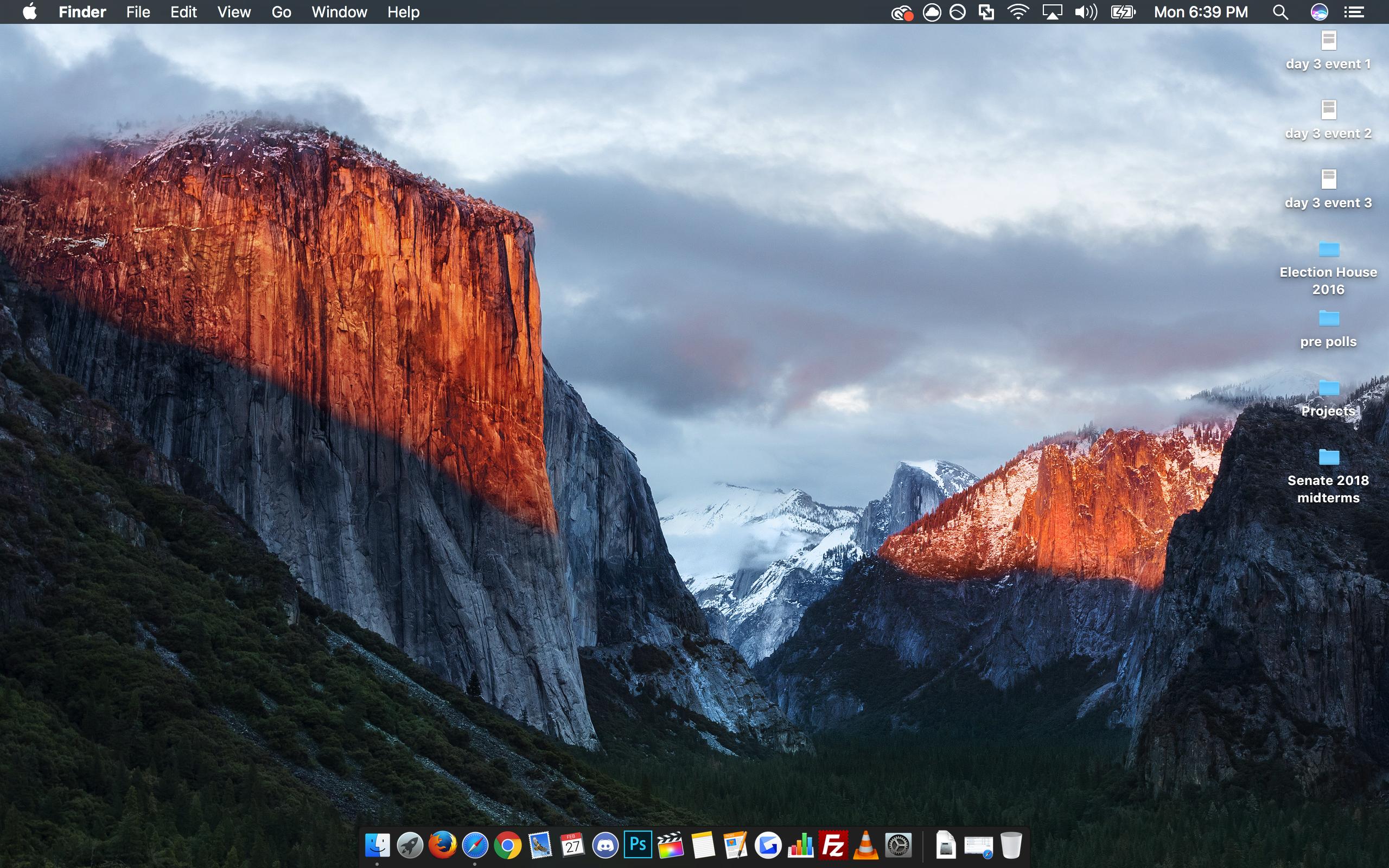Open the Go menu
The height and width of the screenshot is (868, 1389).
point(281,12)
